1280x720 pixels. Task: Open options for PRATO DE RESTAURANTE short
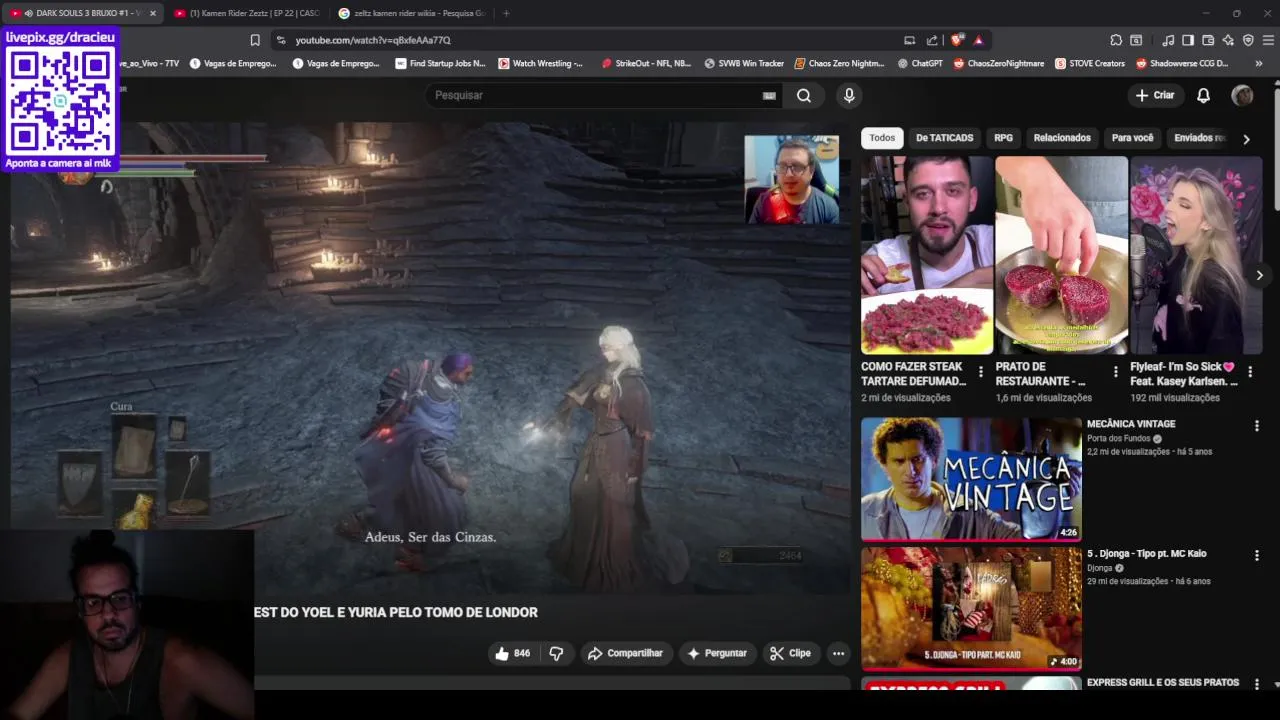pyautogui.click(x=1115, y=372)
